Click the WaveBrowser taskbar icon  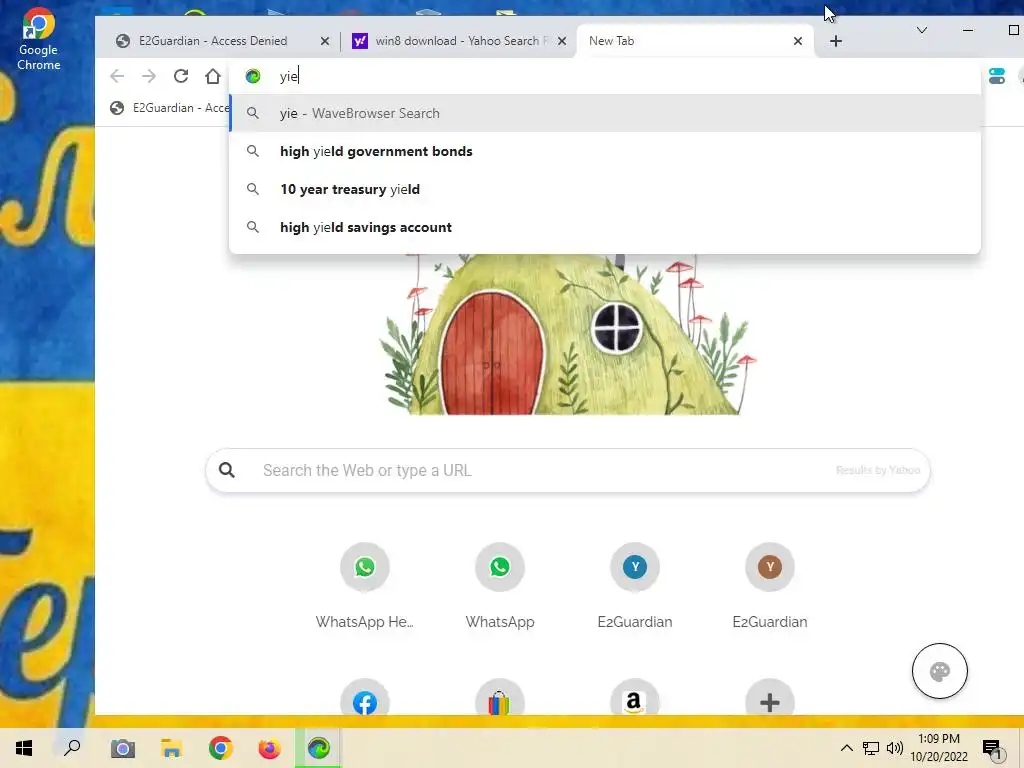click(x=319, y=748)
